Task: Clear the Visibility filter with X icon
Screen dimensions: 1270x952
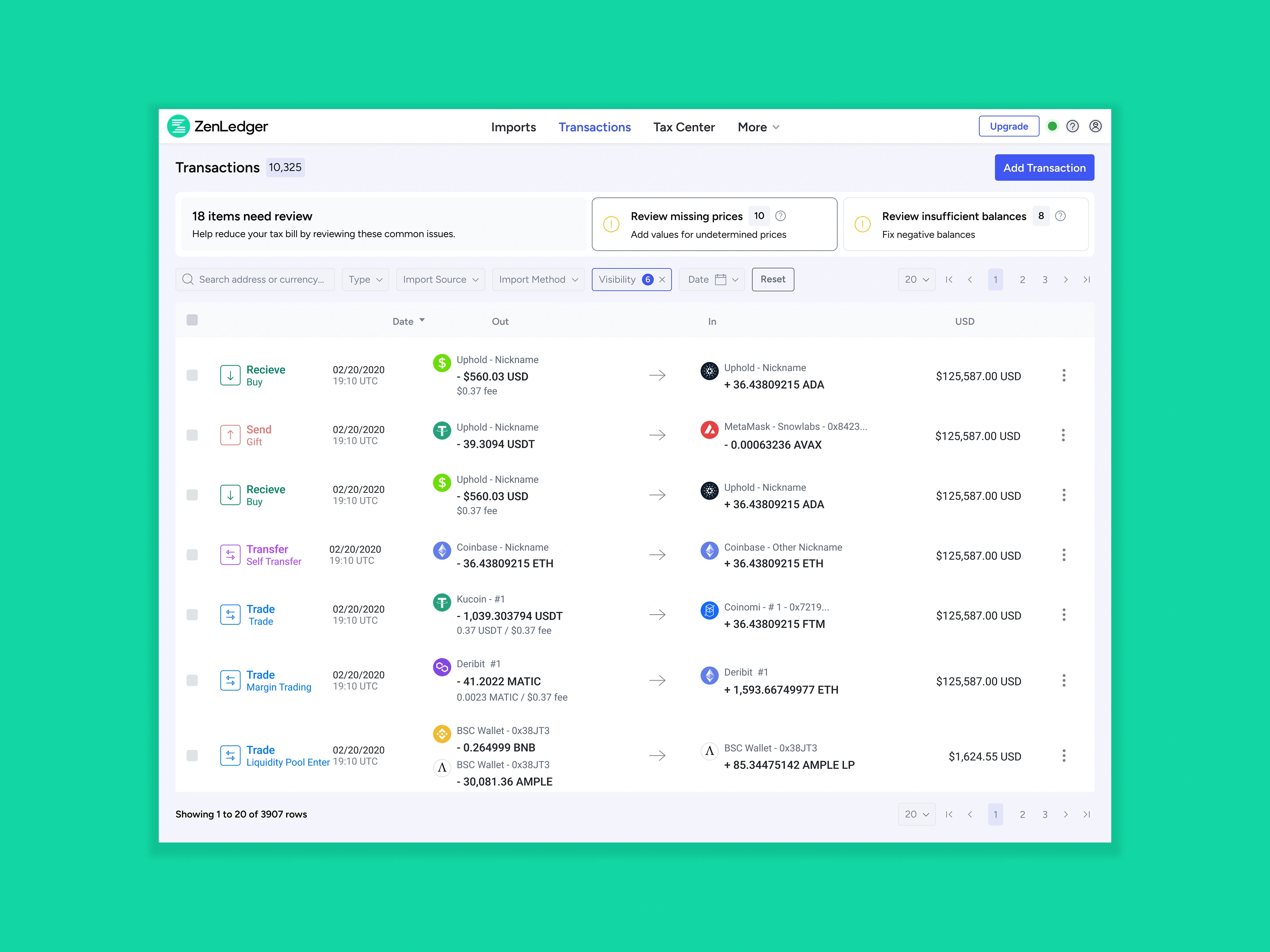Action: click(662, 280)
